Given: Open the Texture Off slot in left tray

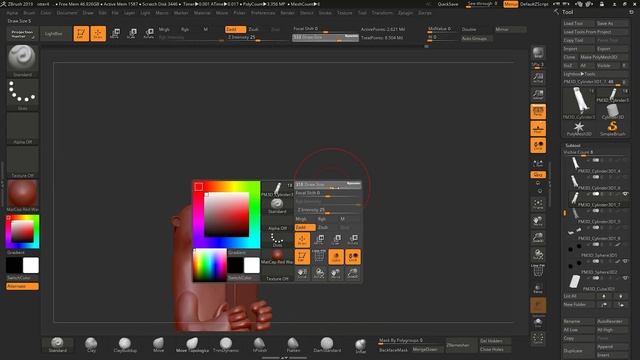Looking at the screenshot, I should tap(22, 162).
